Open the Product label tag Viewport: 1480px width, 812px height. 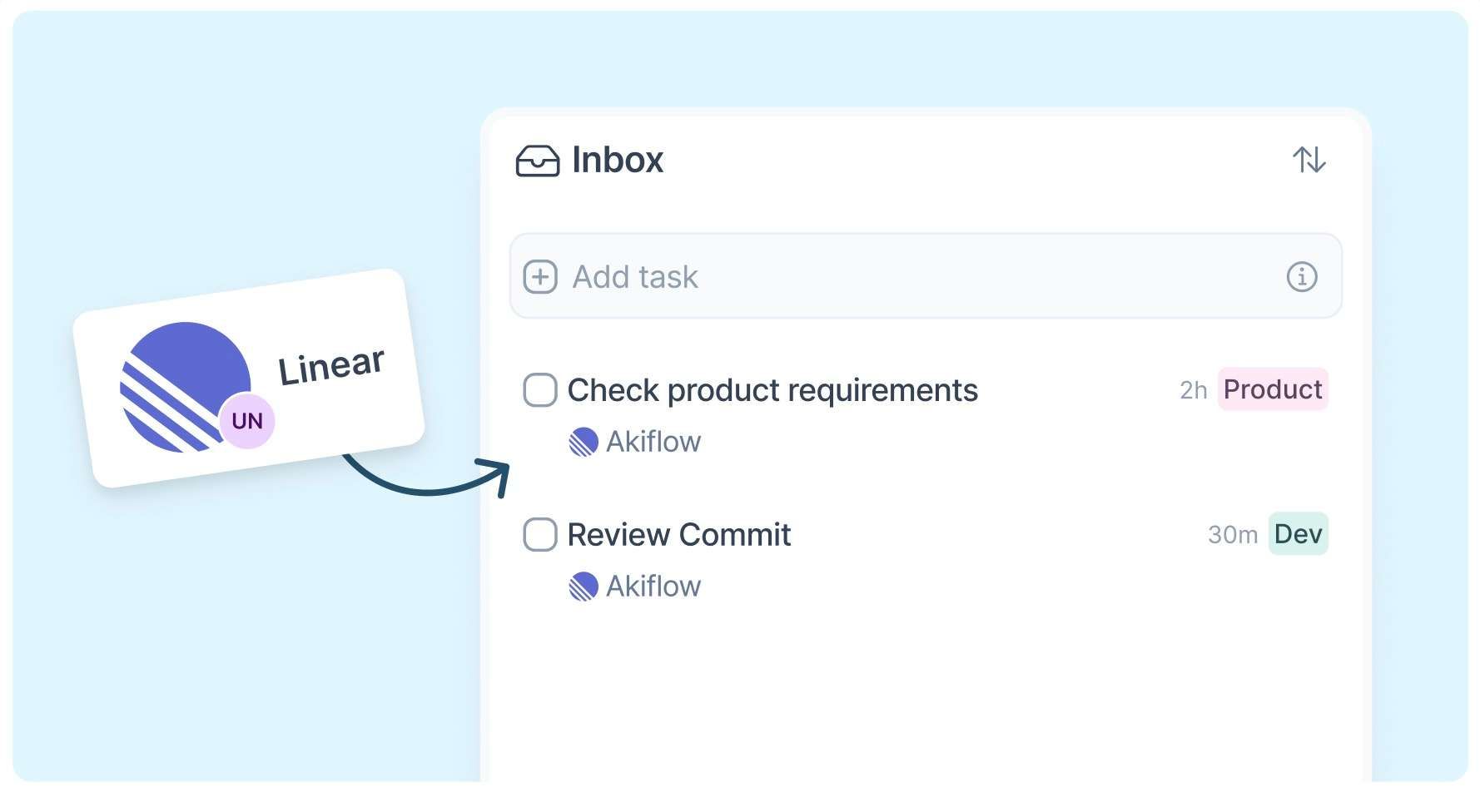pos(1273,389)
